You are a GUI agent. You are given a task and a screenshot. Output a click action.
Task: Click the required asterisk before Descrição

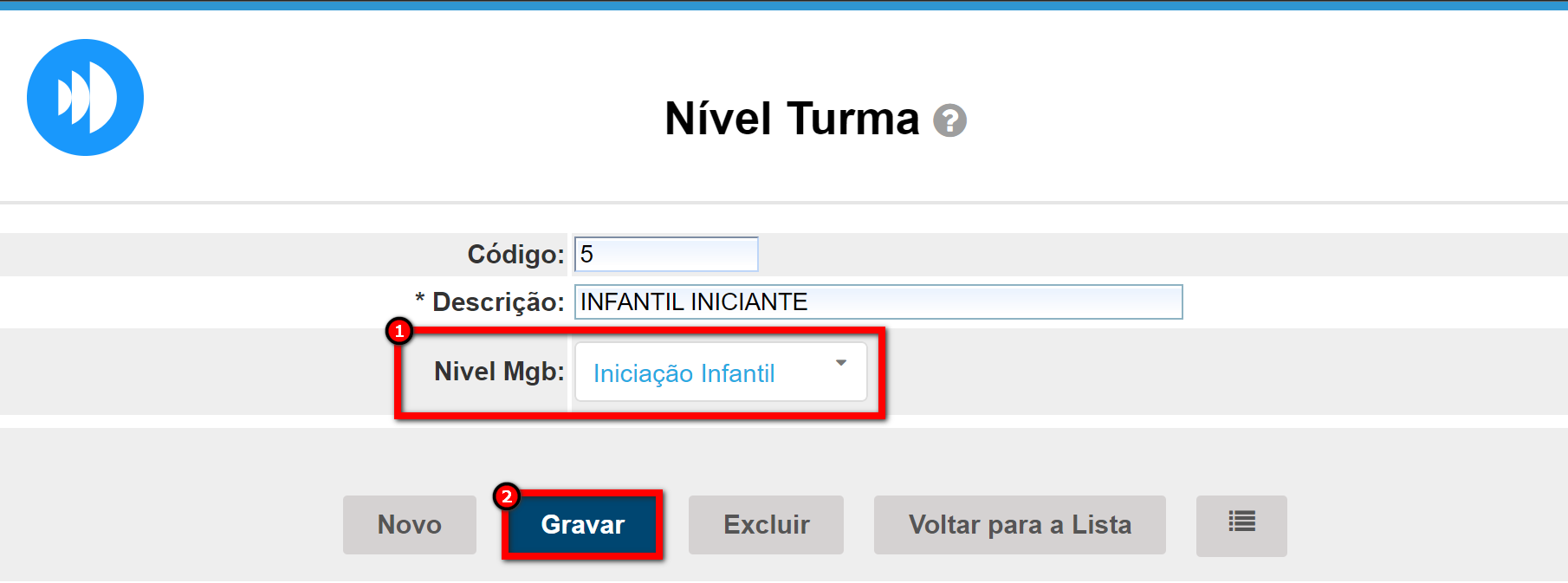420,300
